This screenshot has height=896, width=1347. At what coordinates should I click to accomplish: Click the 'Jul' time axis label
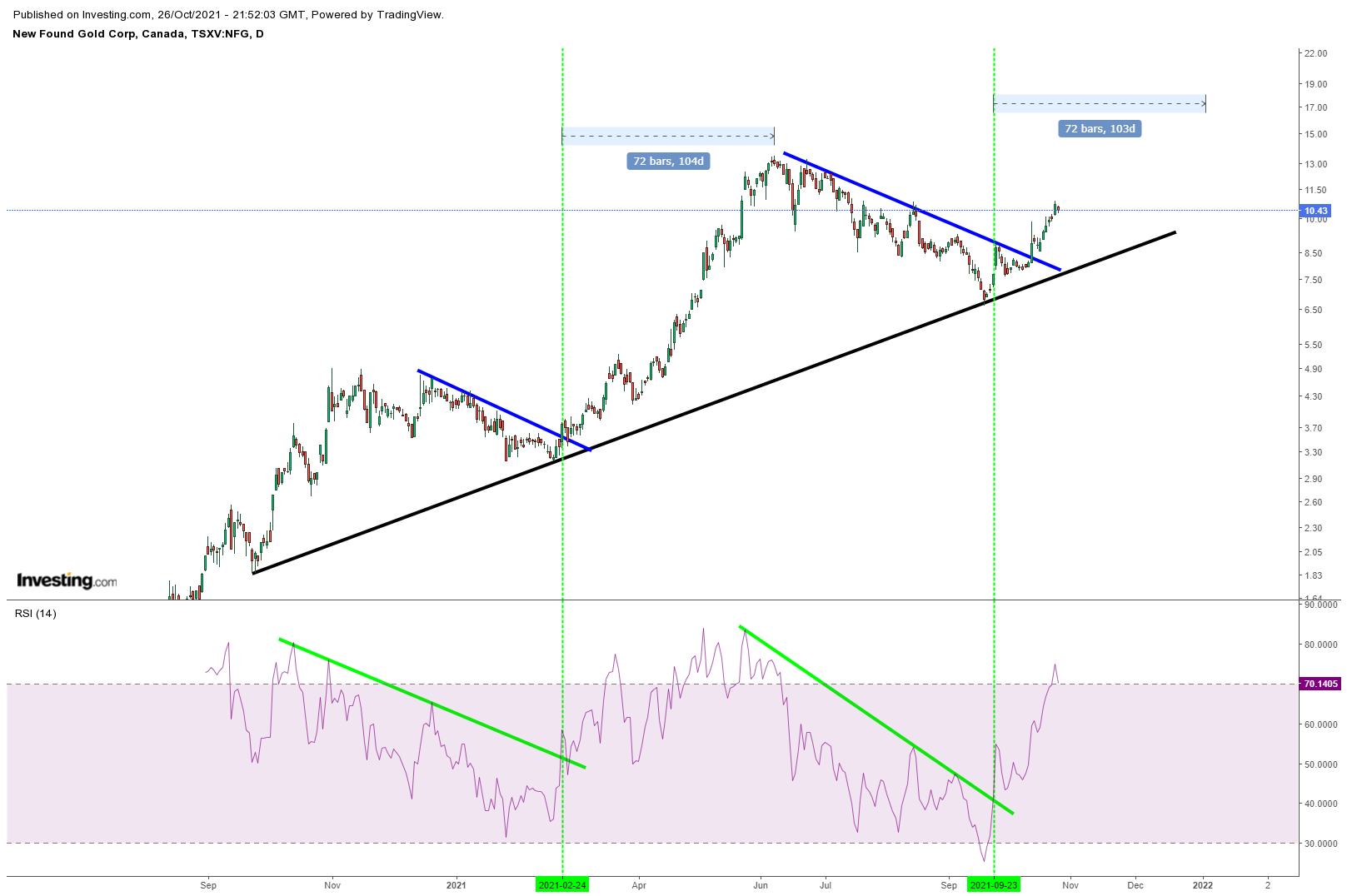(x=826, y=885)
